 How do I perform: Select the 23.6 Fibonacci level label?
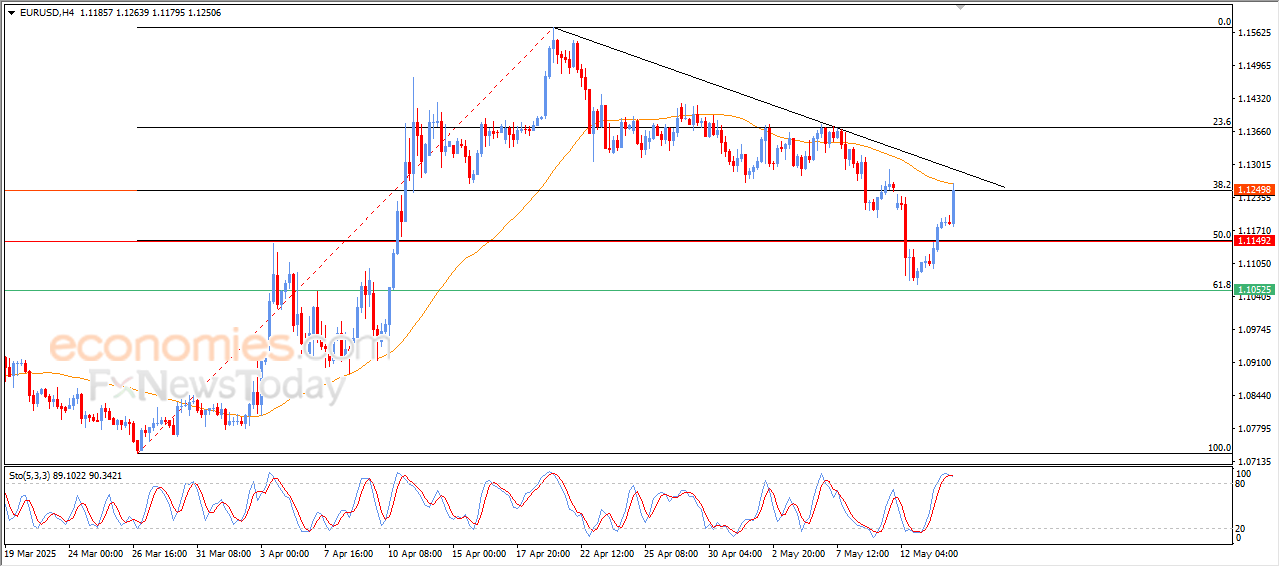click(1222, 122)
